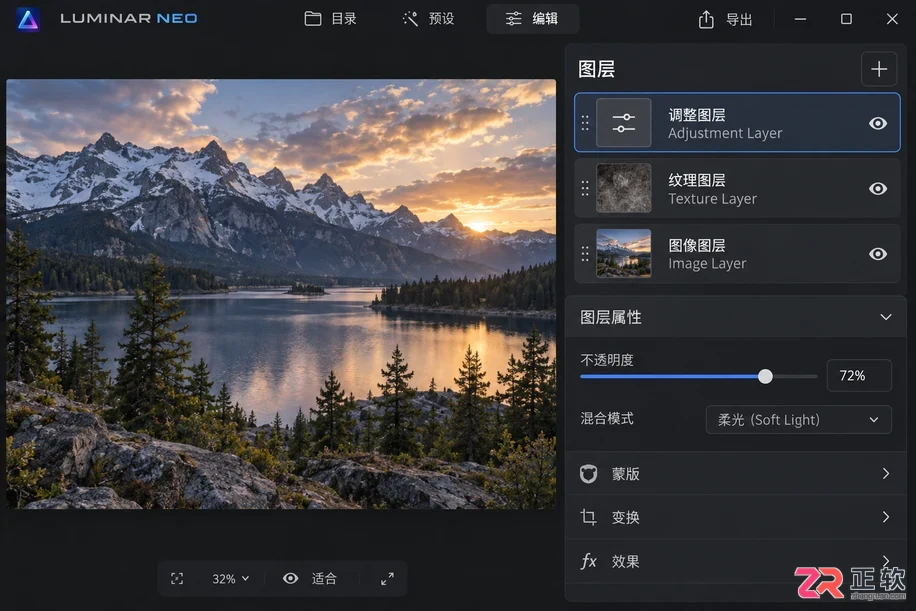Click the folder icon beside 目录
Viewport: 916px width, 611px height.
coord(313,19)
